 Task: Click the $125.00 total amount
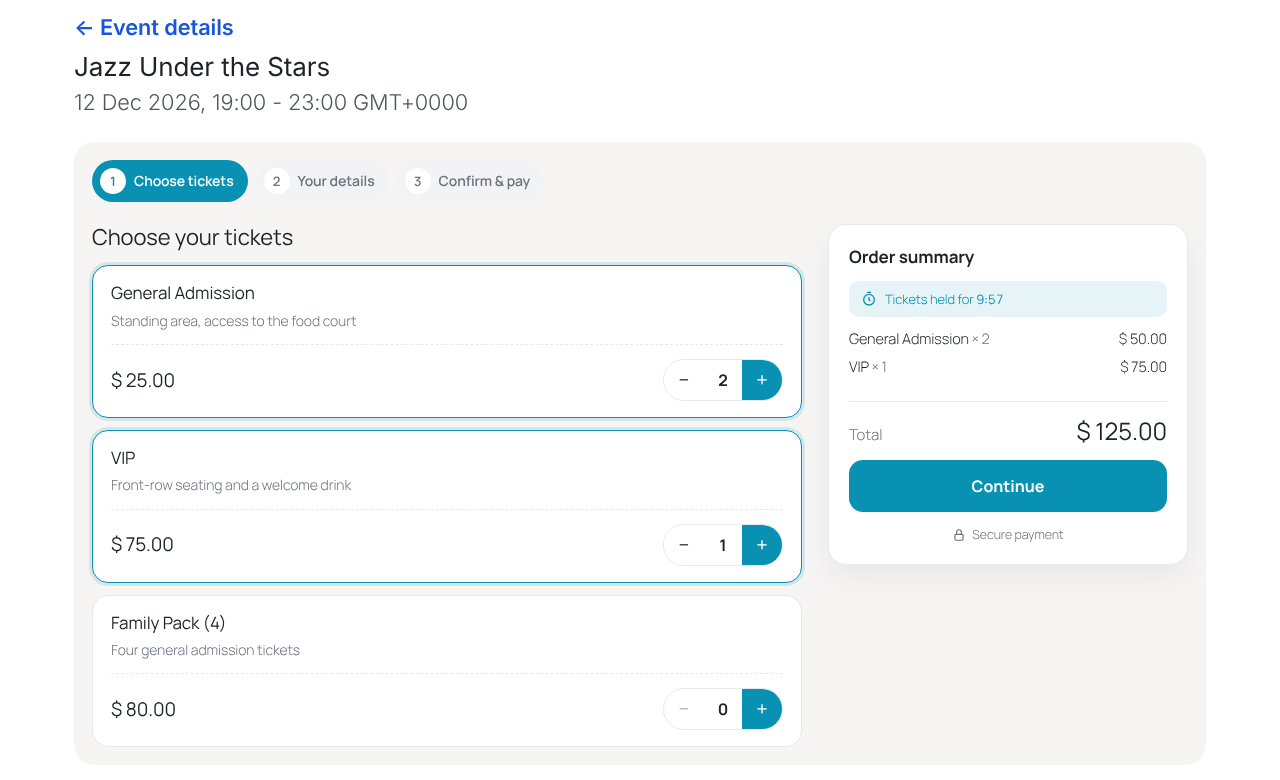(1121, 432)
